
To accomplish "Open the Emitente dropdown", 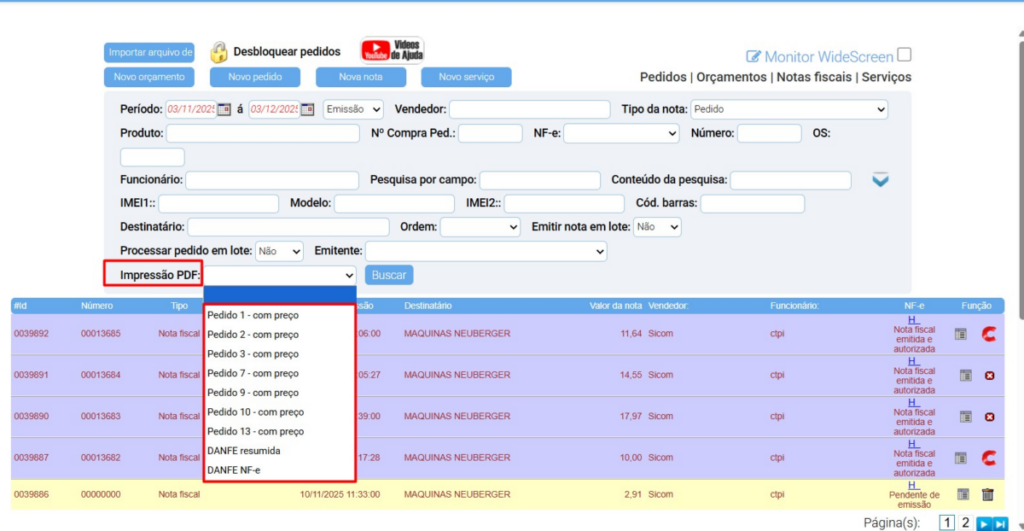I will [486, 251].
